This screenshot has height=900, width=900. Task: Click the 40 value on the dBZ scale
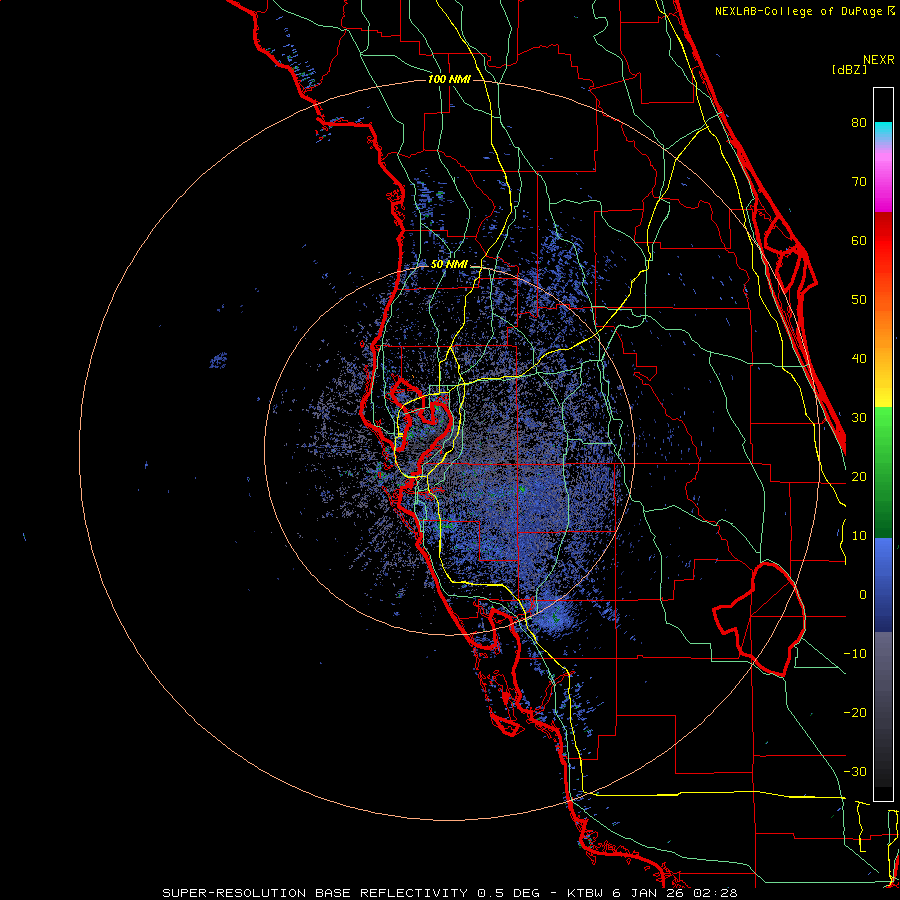[859, 359]
